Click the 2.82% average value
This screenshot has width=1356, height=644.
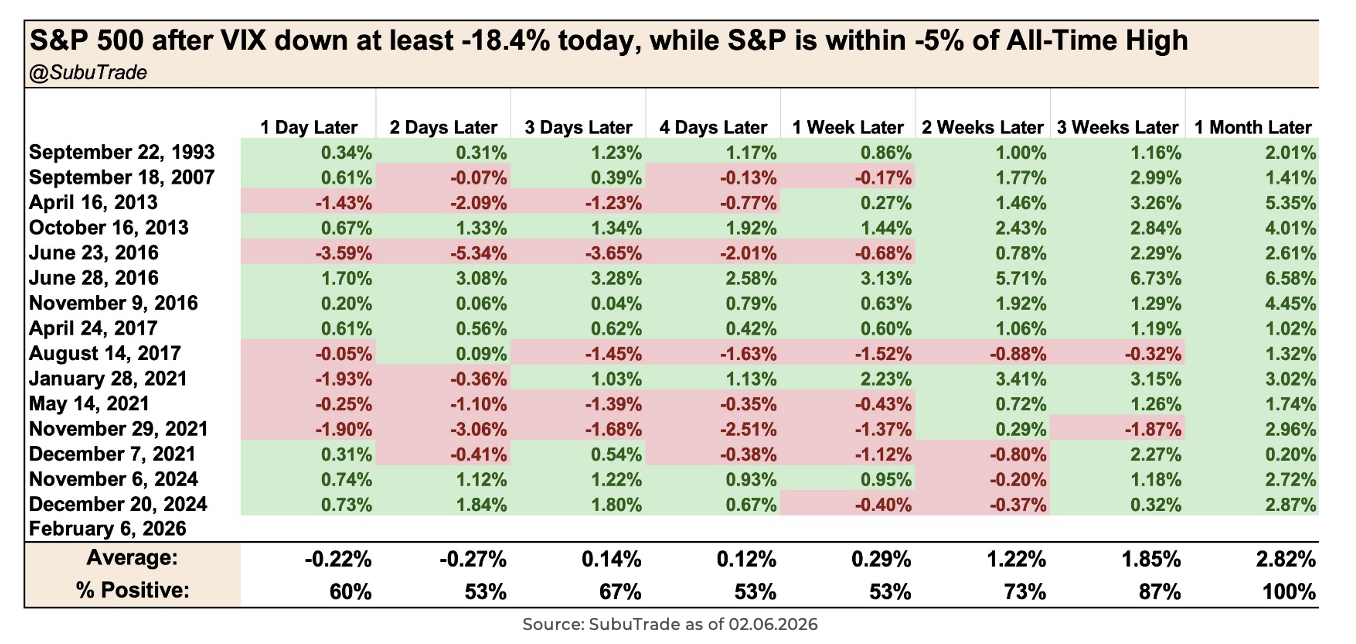(1289, 557)
